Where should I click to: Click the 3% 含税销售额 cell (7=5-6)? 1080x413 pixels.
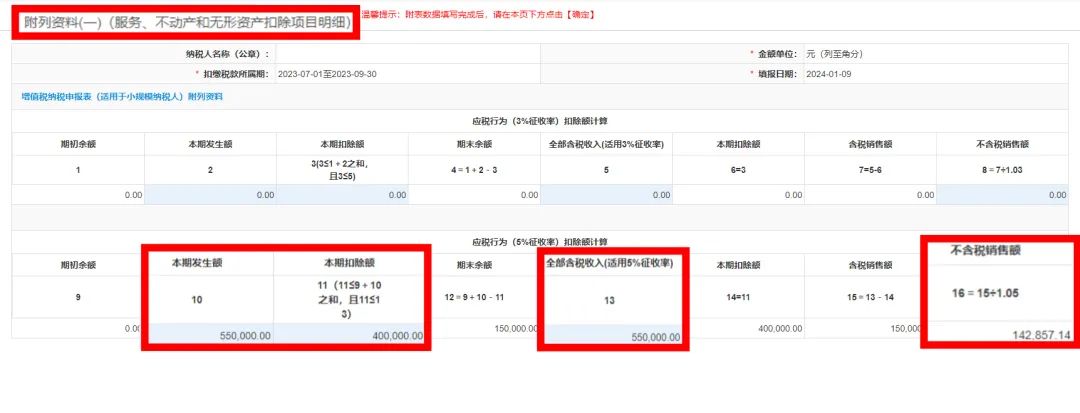point(870,195)
